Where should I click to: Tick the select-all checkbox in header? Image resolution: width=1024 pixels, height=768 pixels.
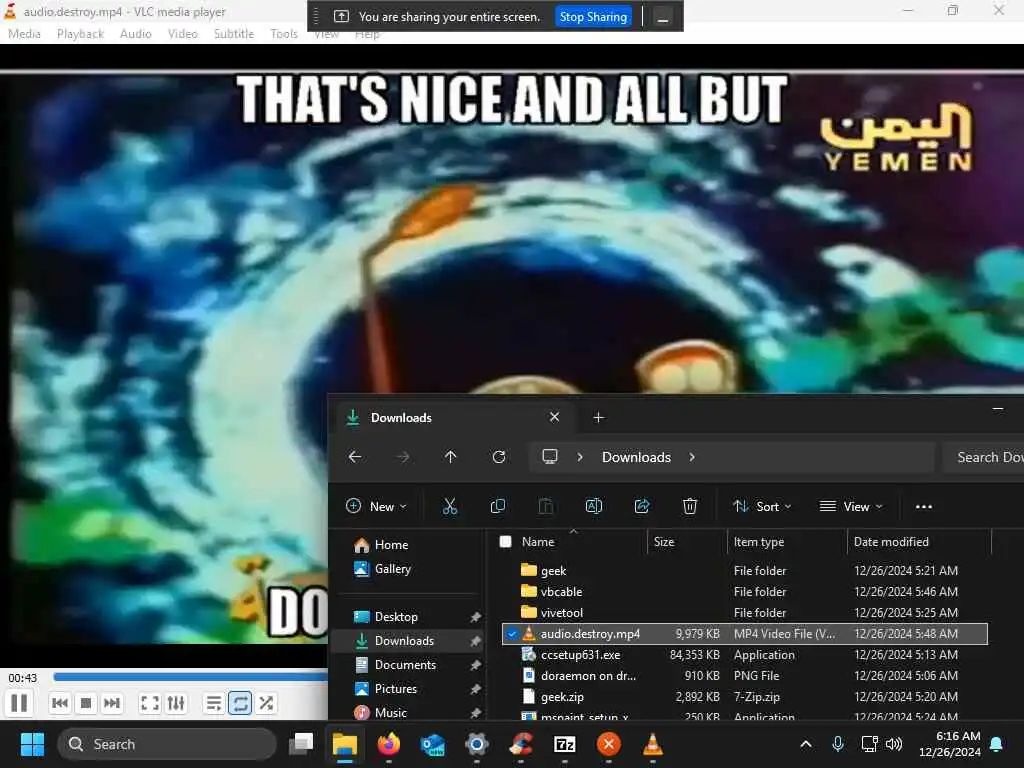coord(505,541)
